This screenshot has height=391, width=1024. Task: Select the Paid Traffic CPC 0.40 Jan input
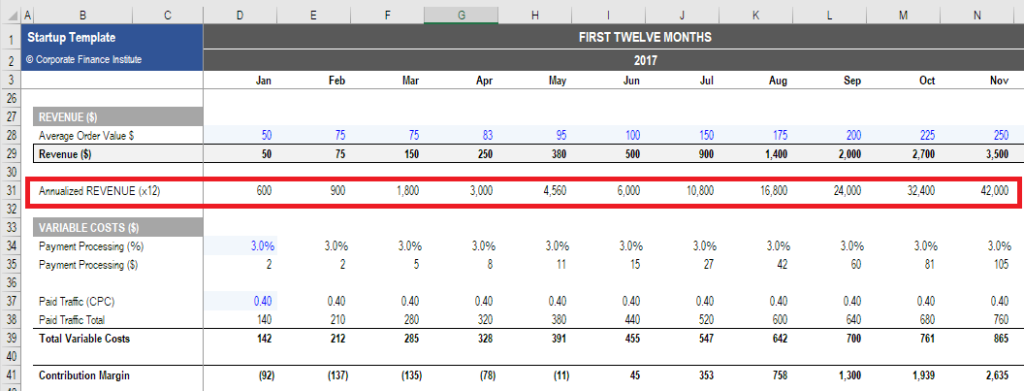240,301
